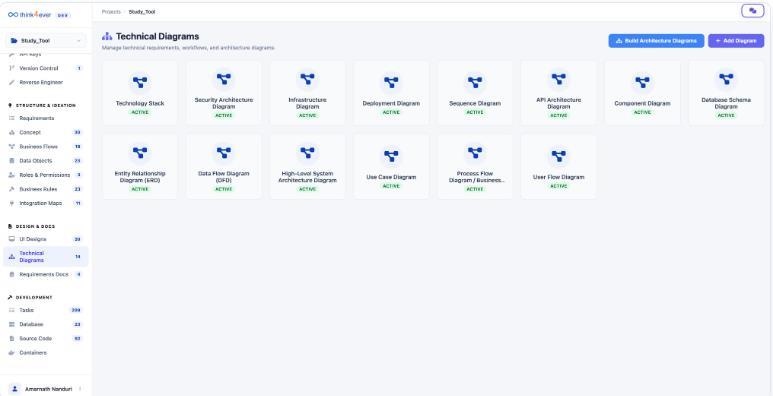Click the think4ever infinity logo
This screenshot has width=773, height=396.
click(x=13, y=15)
